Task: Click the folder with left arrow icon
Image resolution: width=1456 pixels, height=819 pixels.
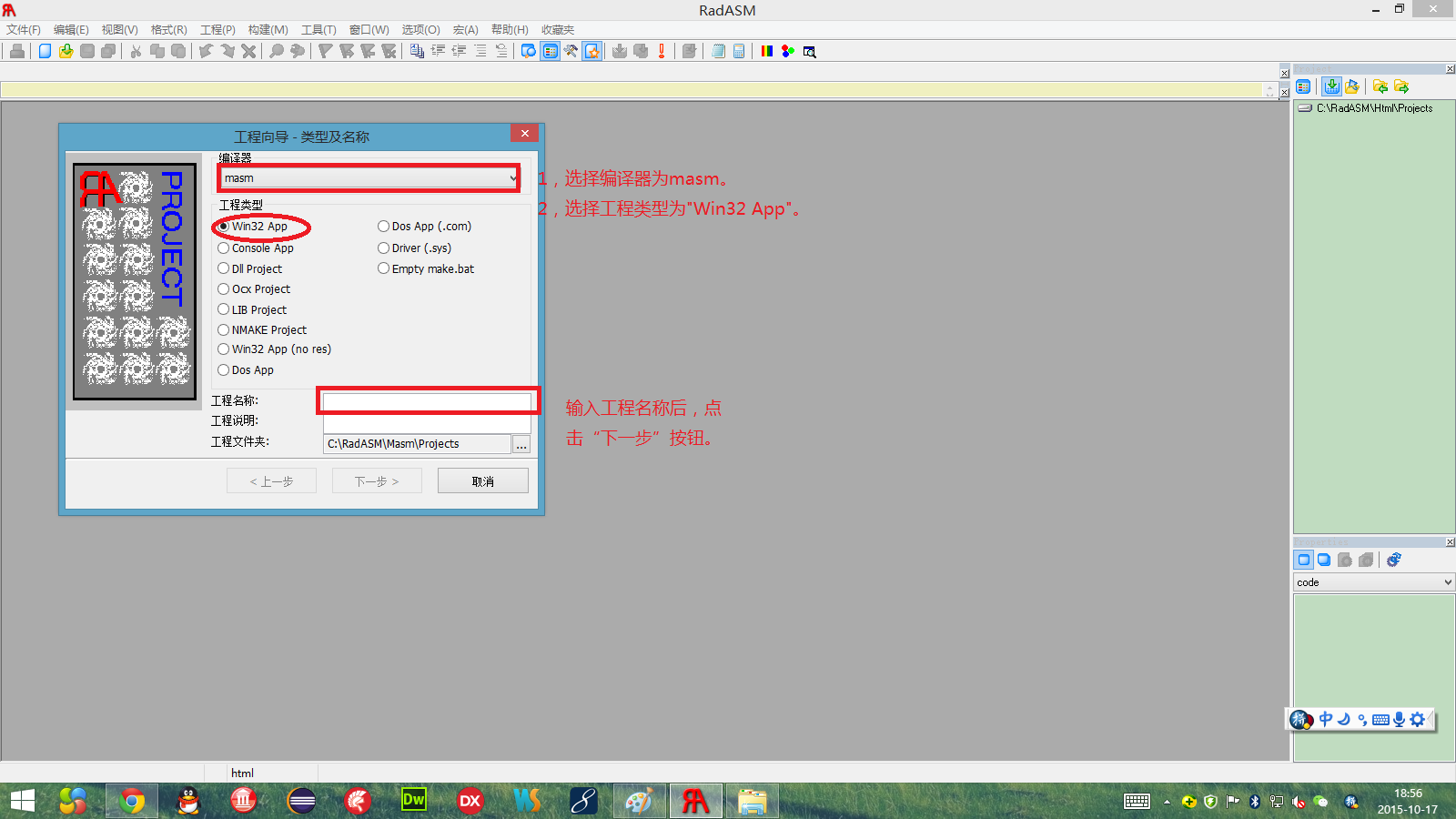Action: [1380, 86]
